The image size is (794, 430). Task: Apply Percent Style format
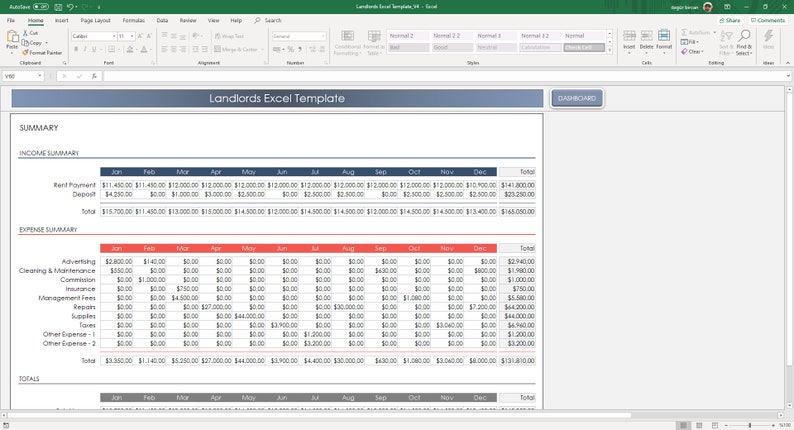(291, 49)
